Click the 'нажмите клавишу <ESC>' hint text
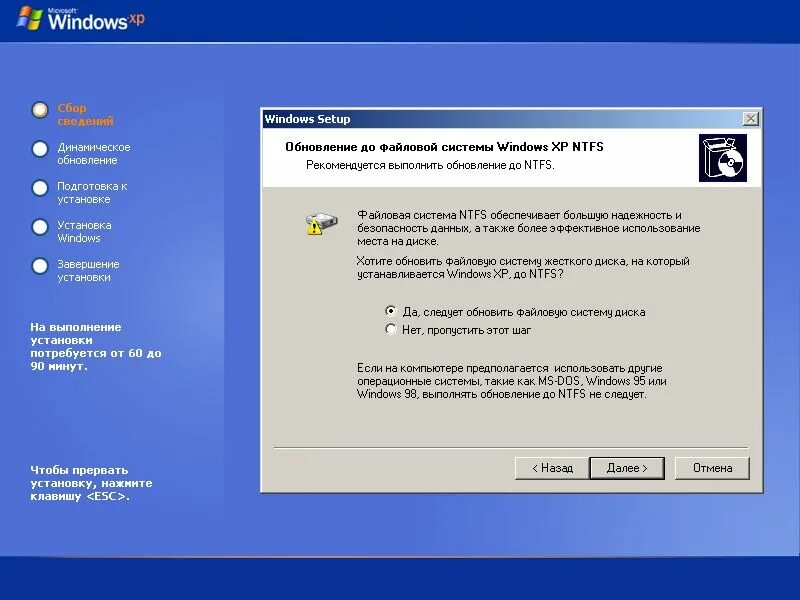 [x=91, y=490]
